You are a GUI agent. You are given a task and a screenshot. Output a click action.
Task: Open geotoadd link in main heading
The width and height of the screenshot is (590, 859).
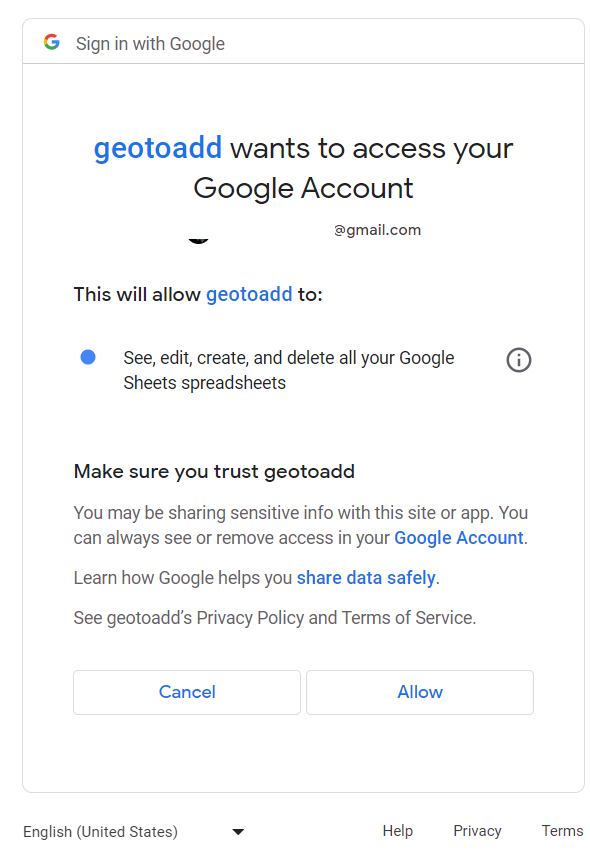pos(158,148)
